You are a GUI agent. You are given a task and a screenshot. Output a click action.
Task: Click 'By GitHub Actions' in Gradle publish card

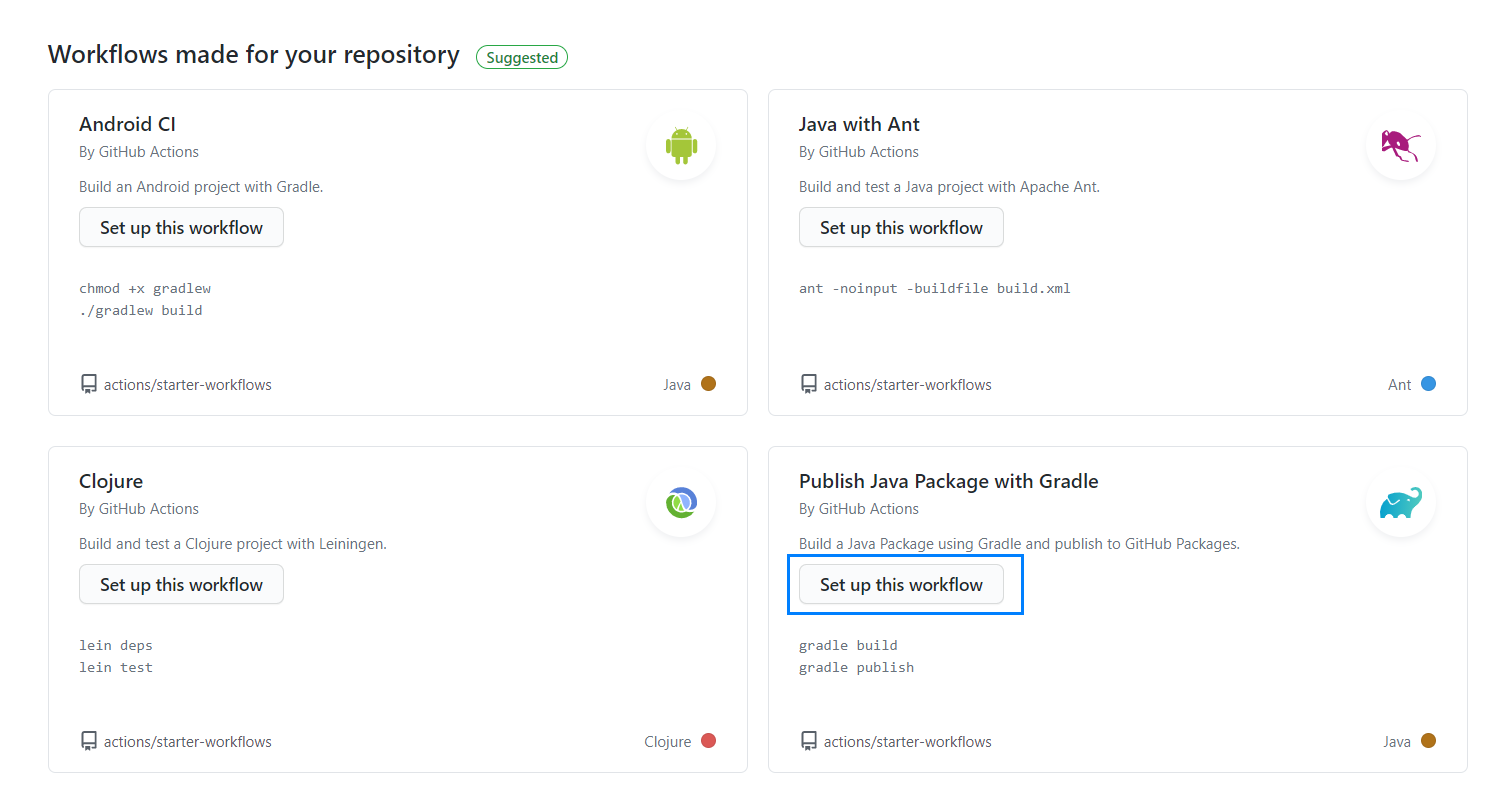click(859, 509)
